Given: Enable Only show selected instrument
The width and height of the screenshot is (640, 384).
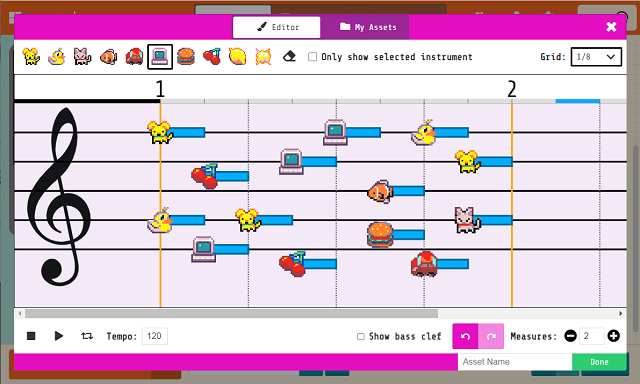Looking at the screenshot, I should tap(312, 57).
